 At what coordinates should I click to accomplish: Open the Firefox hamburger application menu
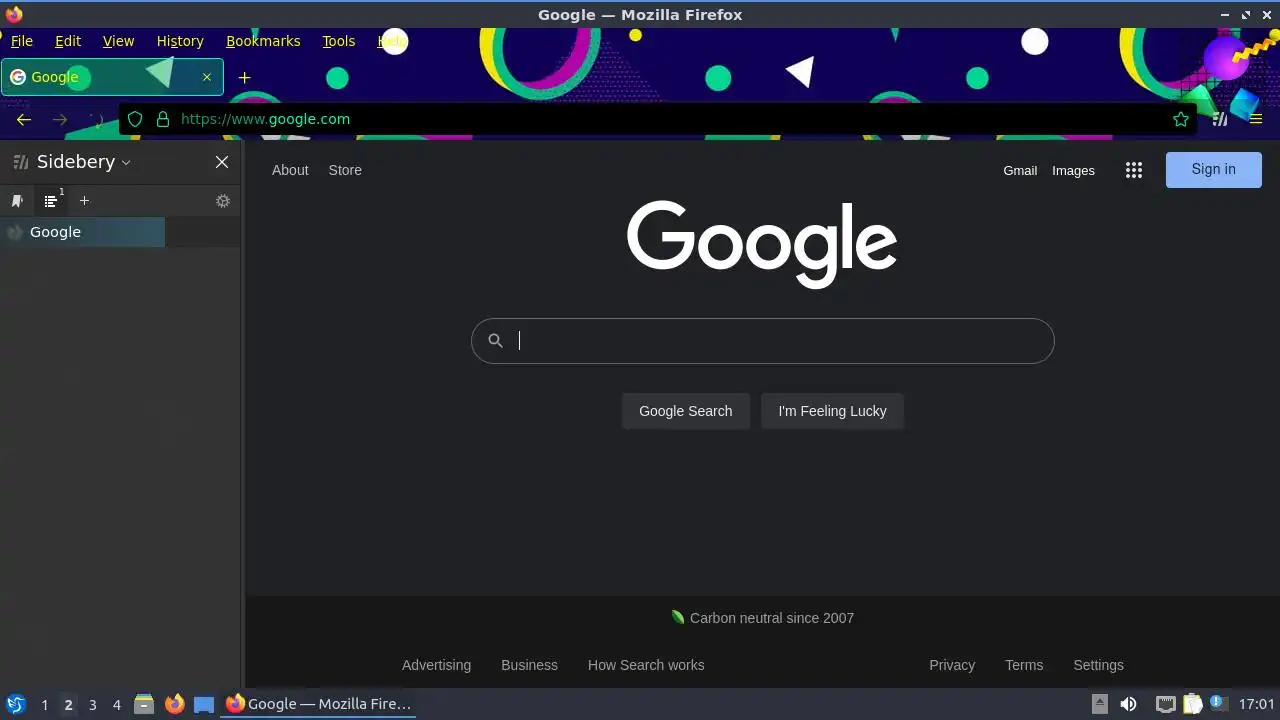1256,119
